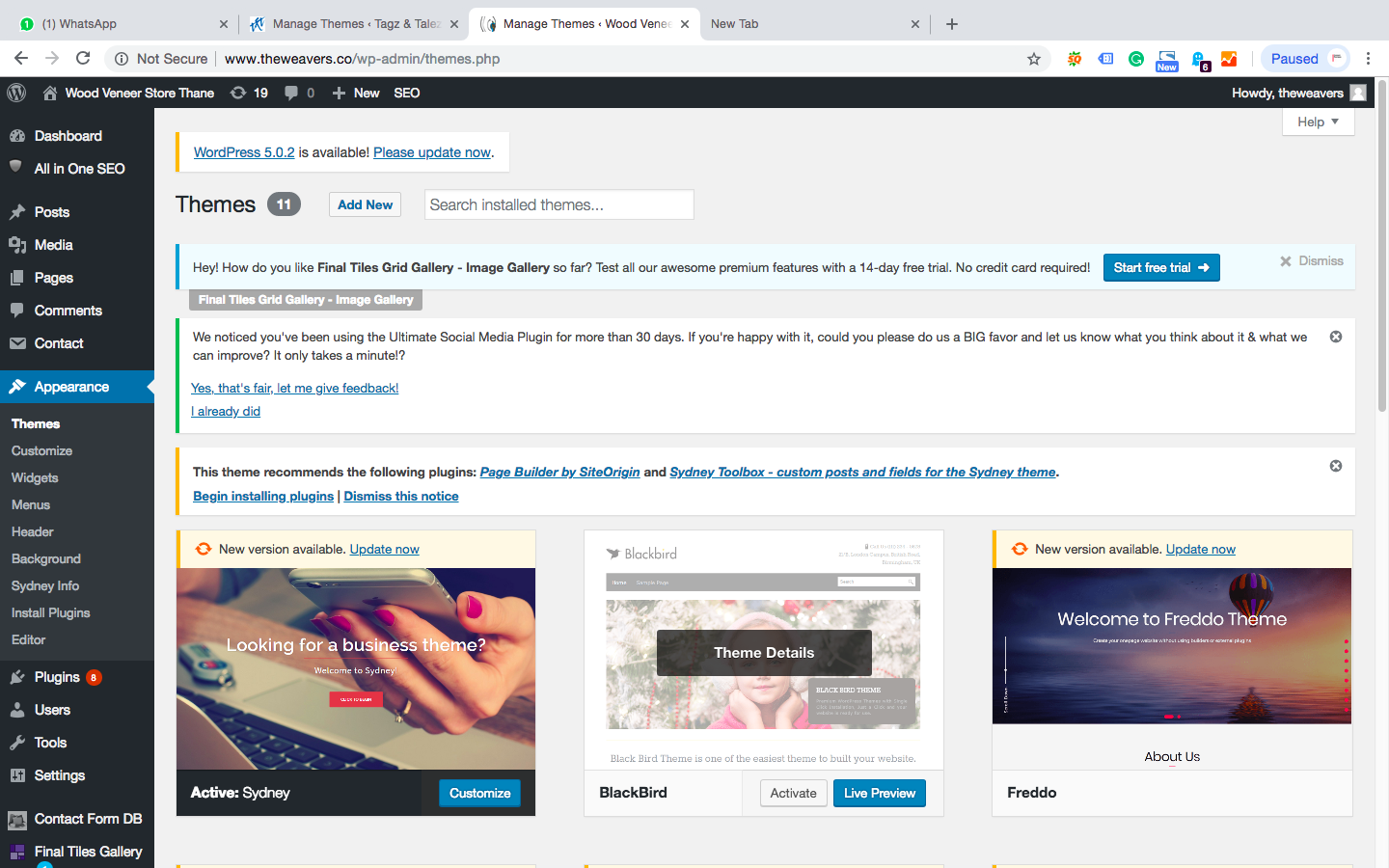This screenshot has width=1389, height=868.
Task: Open the WordPress logo menu
Action: tap(16, 93)
